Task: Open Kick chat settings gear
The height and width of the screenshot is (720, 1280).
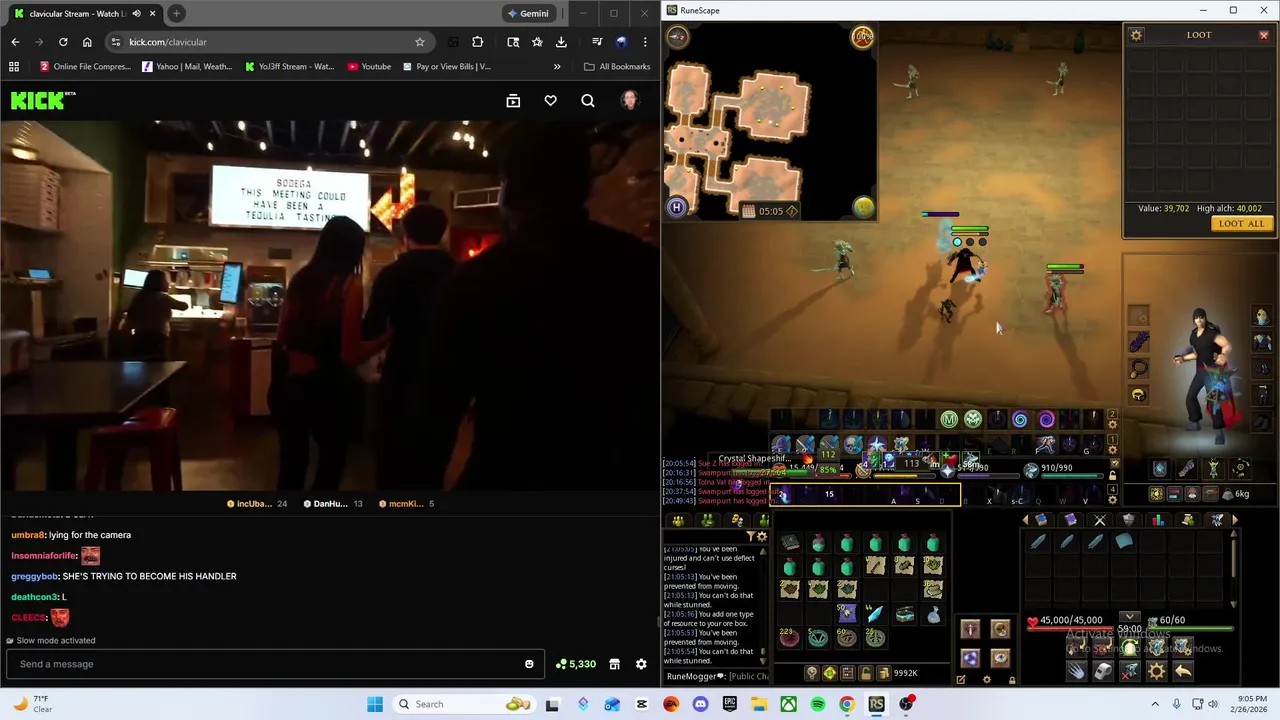Action: click(x=641, y=664)
